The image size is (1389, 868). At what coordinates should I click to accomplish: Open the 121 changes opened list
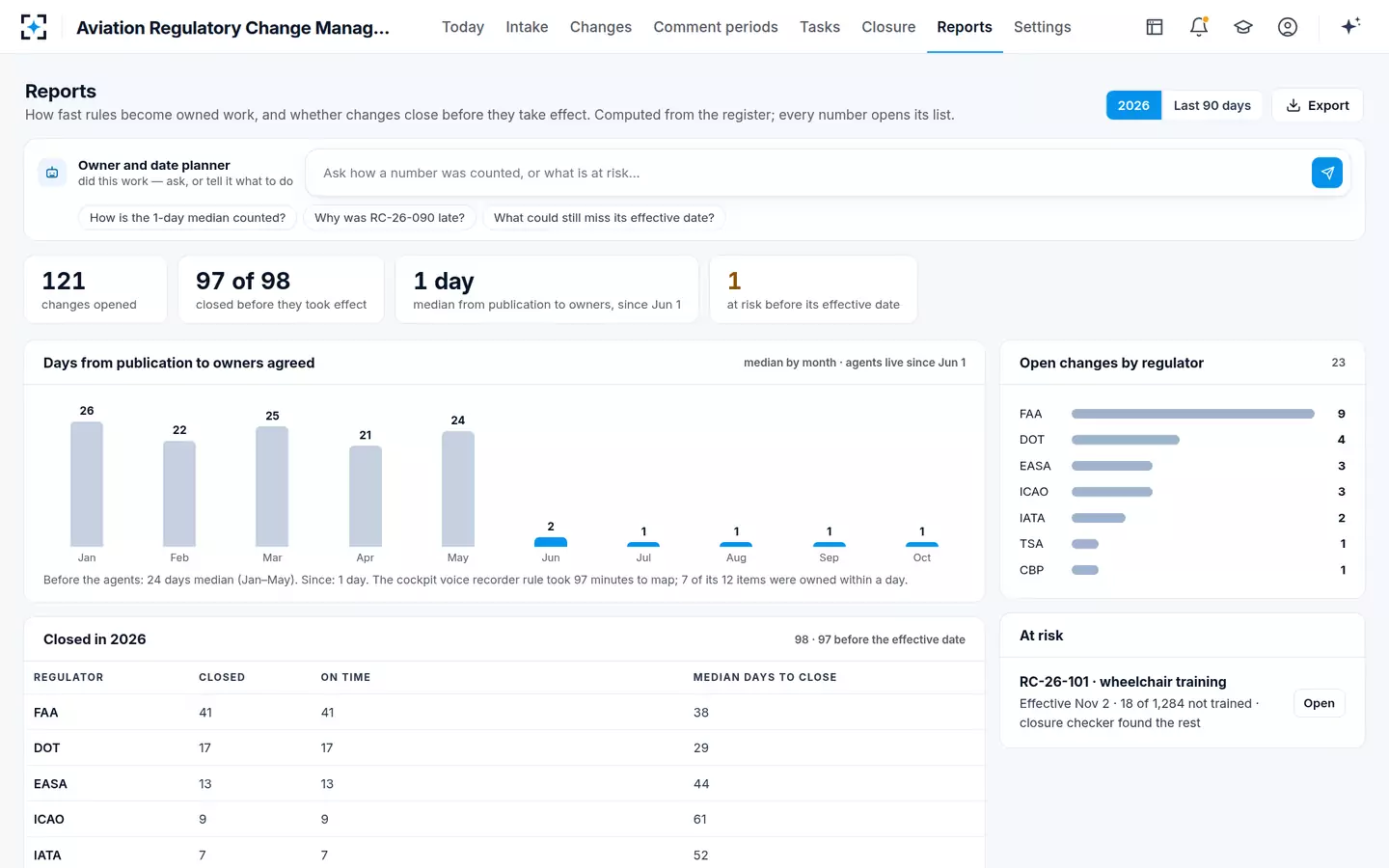pyautogui.click(x=95, y=289)
